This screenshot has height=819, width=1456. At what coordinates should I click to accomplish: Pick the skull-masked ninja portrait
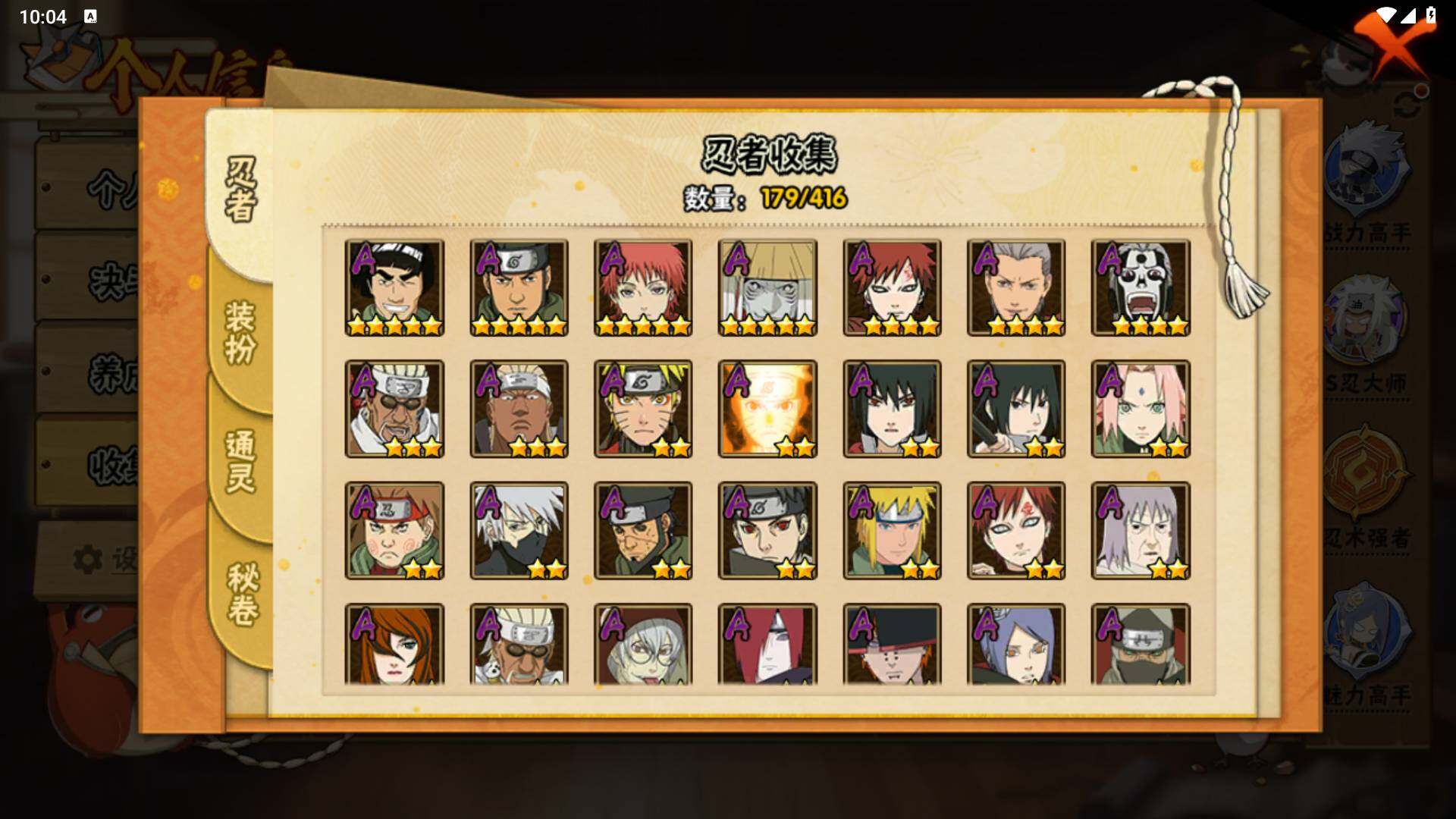(1141, 288)
